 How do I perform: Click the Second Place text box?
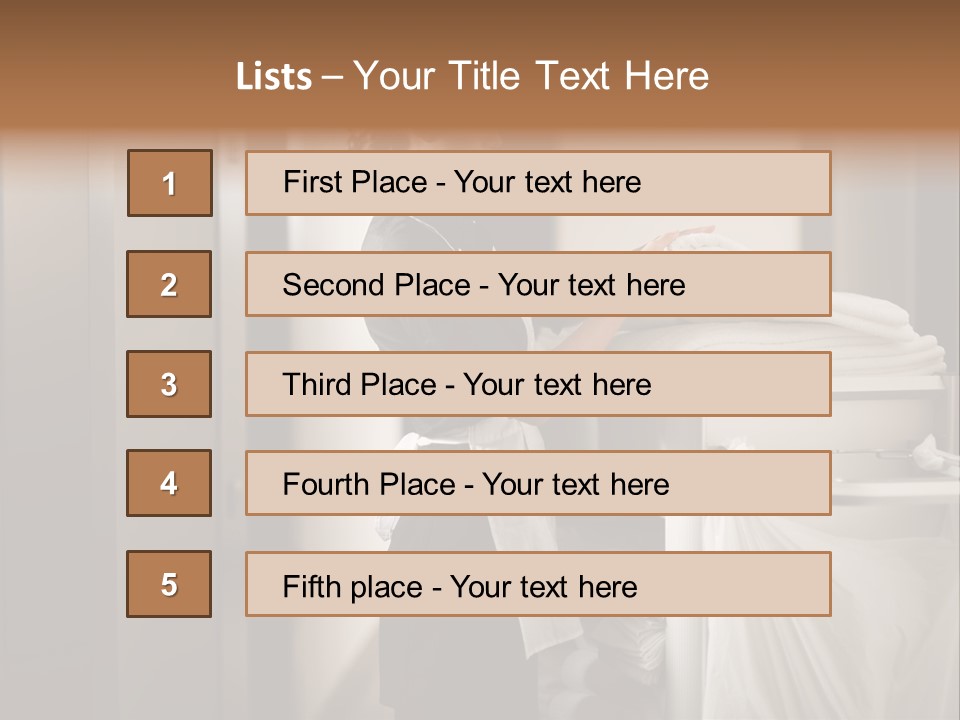[538, 284]
